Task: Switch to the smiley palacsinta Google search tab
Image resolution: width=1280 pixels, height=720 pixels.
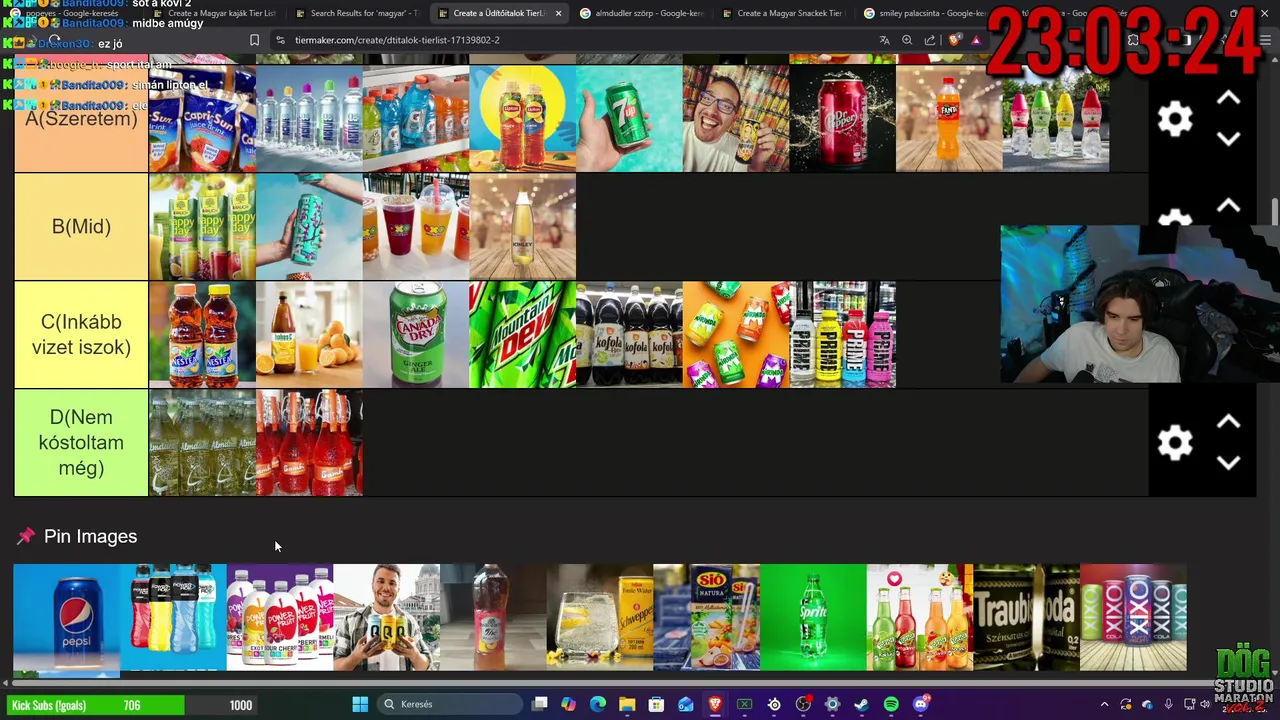Action: (926, 13)
